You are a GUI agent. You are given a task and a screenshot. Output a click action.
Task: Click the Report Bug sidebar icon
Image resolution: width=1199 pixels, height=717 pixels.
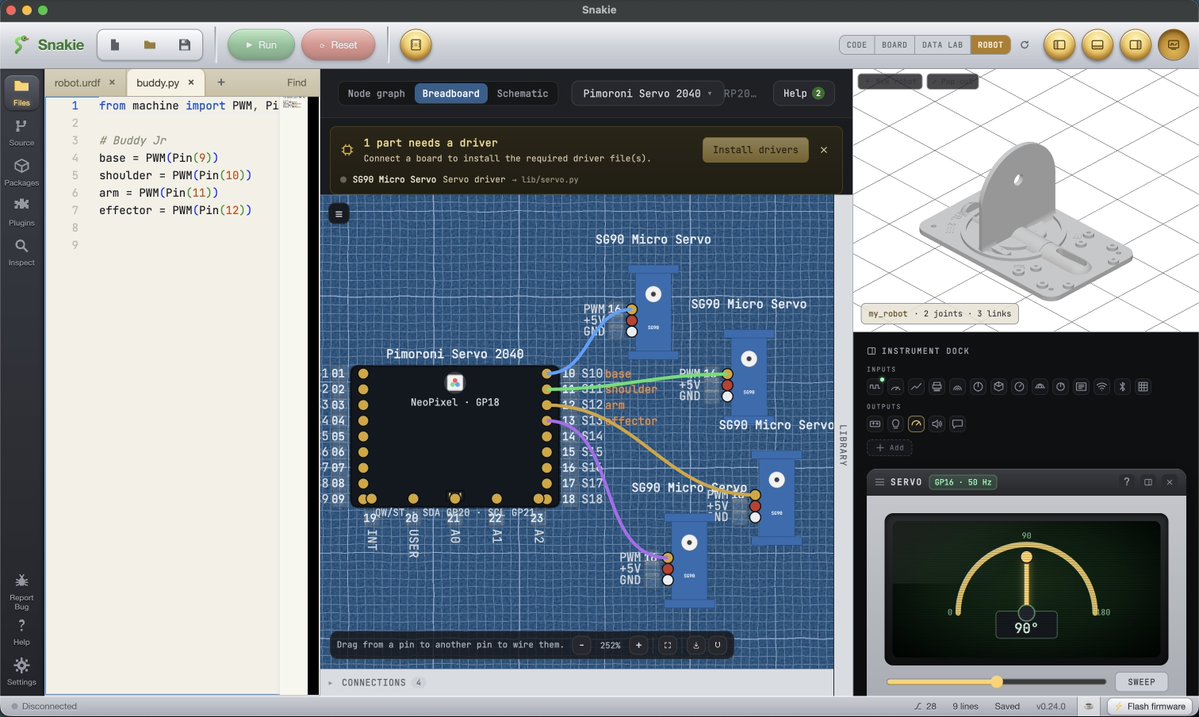[x=21, y=592]
